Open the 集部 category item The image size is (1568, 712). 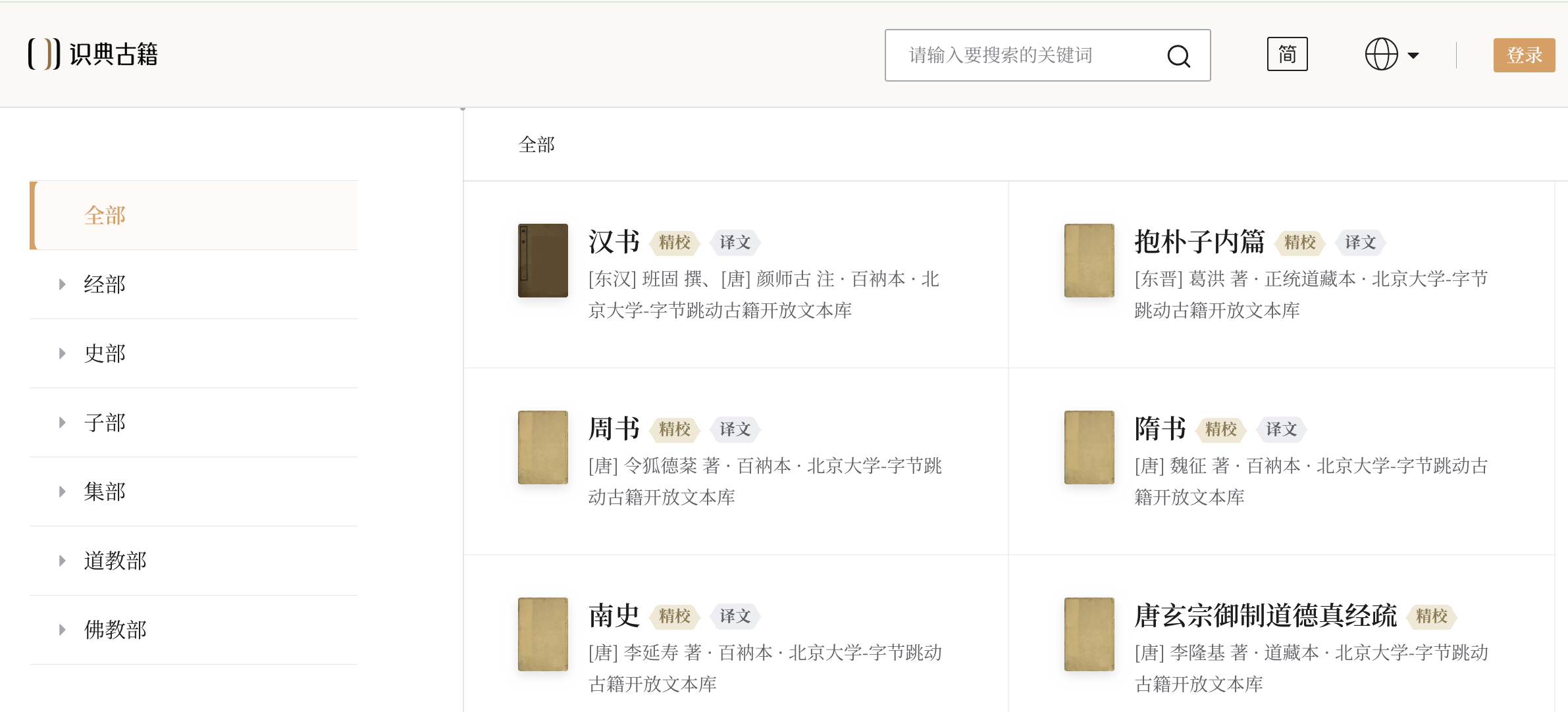[105, 492]
